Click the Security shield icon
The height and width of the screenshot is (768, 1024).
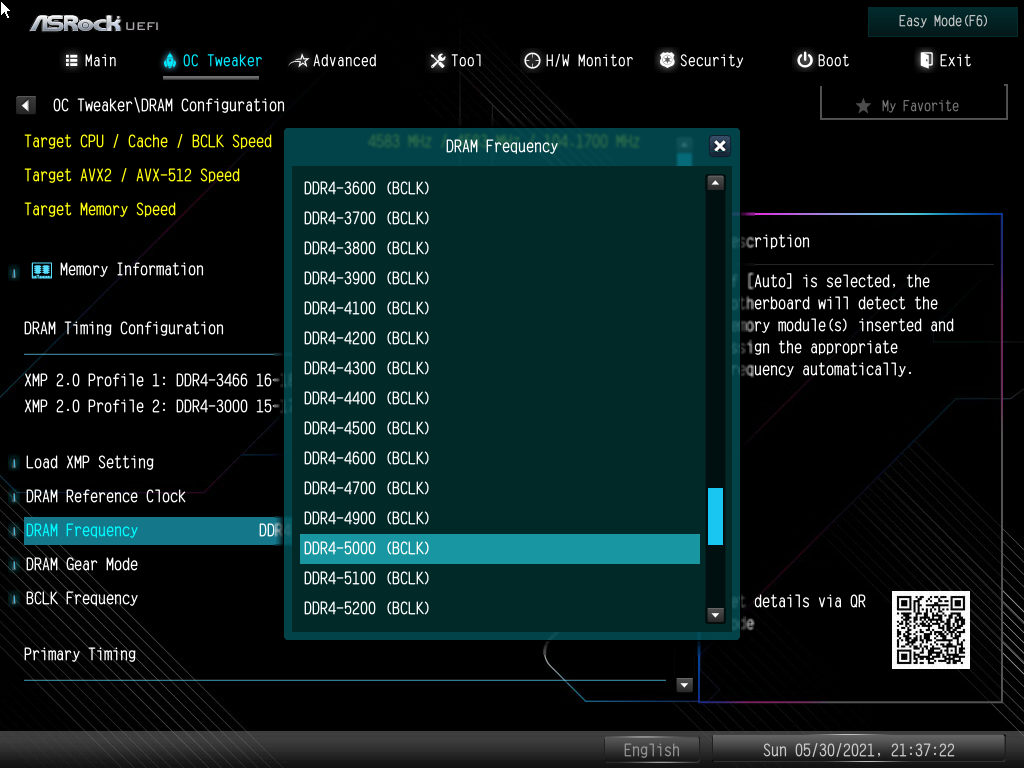pyautogui.click(x=667, y=61)
